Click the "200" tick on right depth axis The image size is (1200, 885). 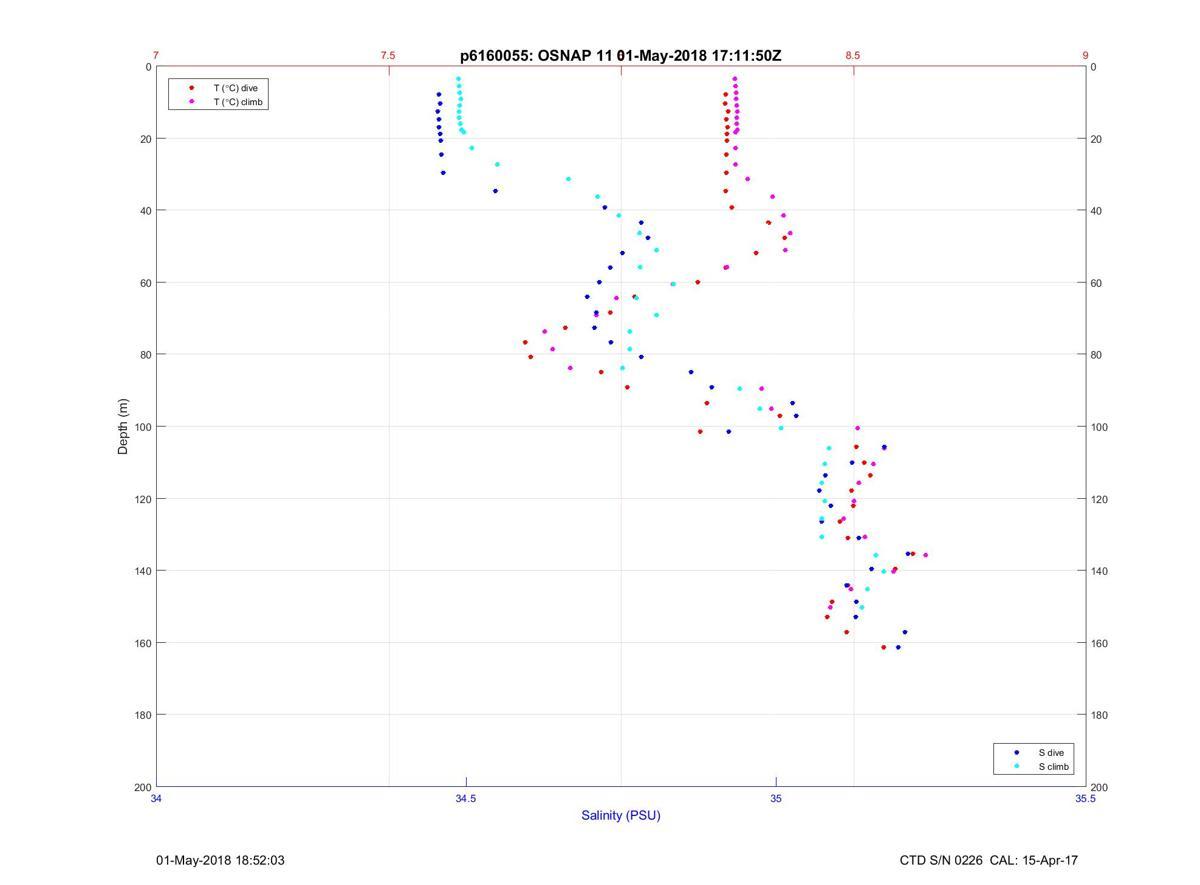pyautogui.click(x=1099, y=787)
